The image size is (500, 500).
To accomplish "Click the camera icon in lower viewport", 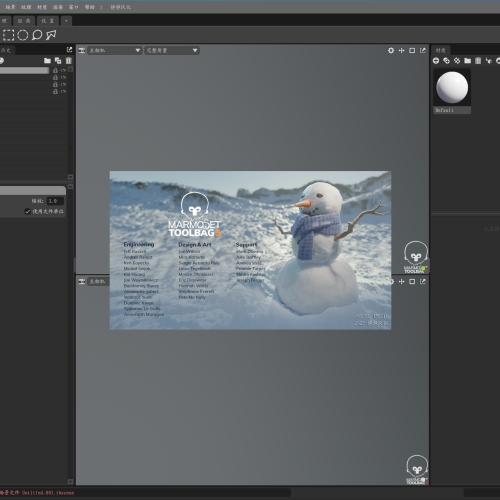I will point(82,282).
